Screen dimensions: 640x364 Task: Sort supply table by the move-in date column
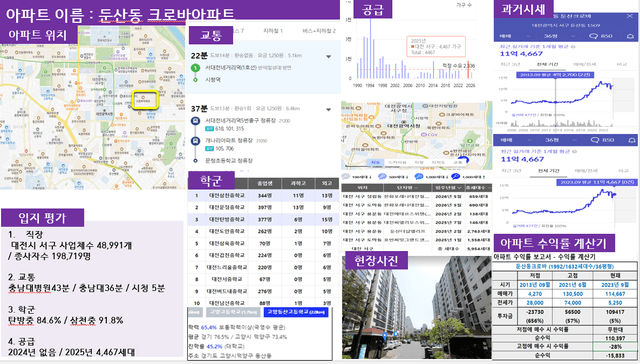point(448,188)
